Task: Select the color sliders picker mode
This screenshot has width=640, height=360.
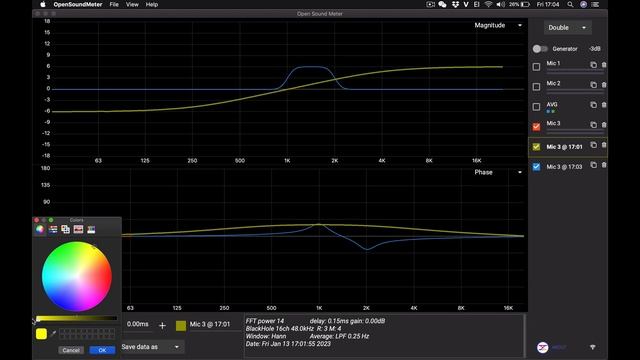Action: pos(53,229)
